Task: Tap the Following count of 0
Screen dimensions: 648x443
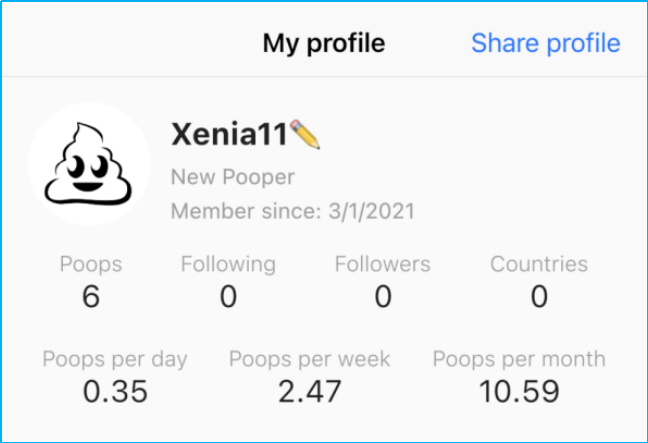Action: 228,297
